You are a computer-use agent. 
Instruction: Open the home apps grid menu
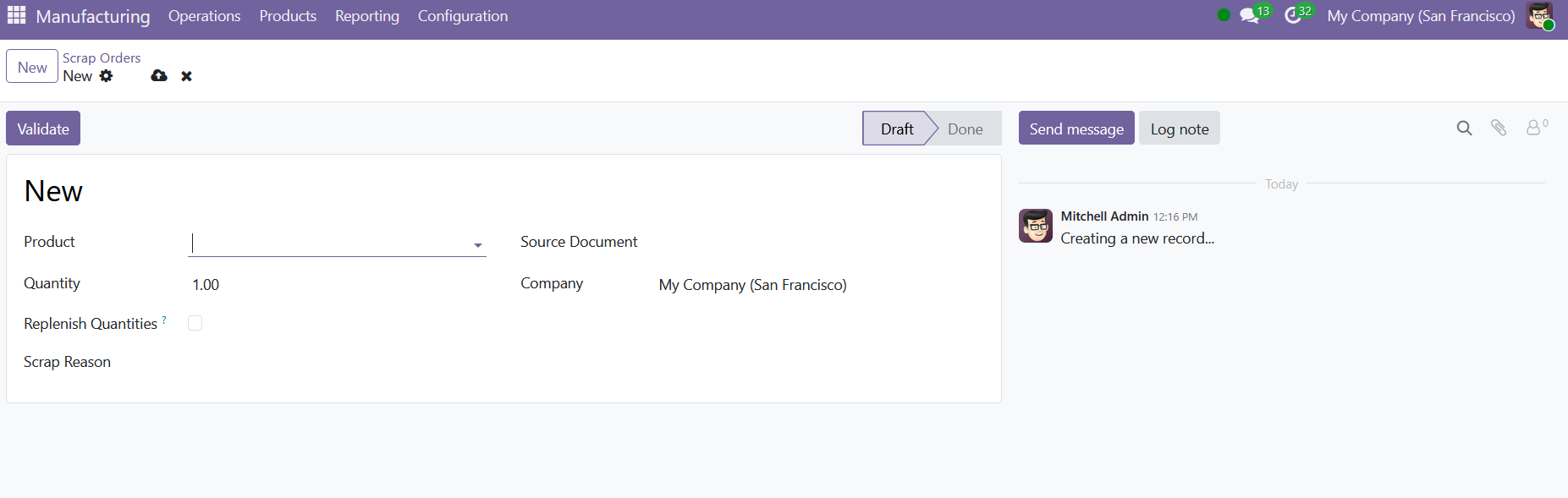[x=16, y=15]
